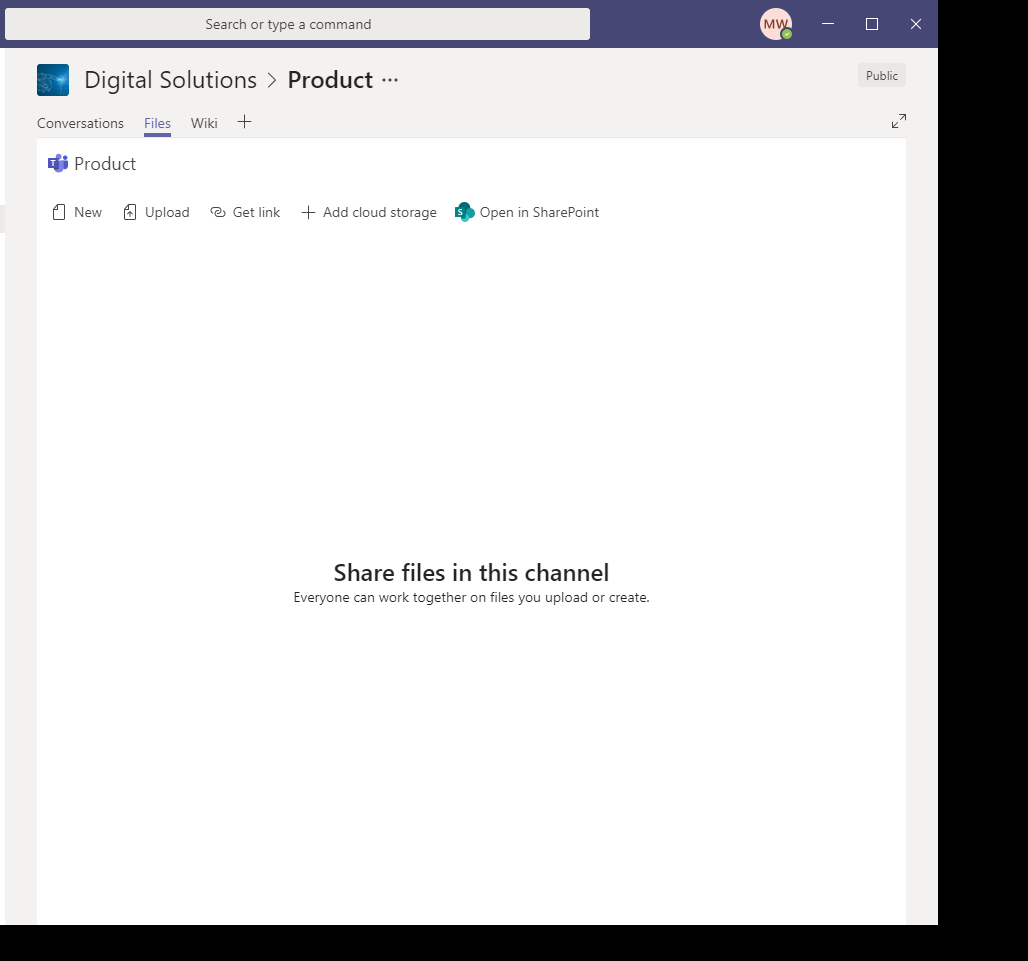Click the Product folder breadcrumb in Files
The image size is (1028, 961).
[105, 163]
